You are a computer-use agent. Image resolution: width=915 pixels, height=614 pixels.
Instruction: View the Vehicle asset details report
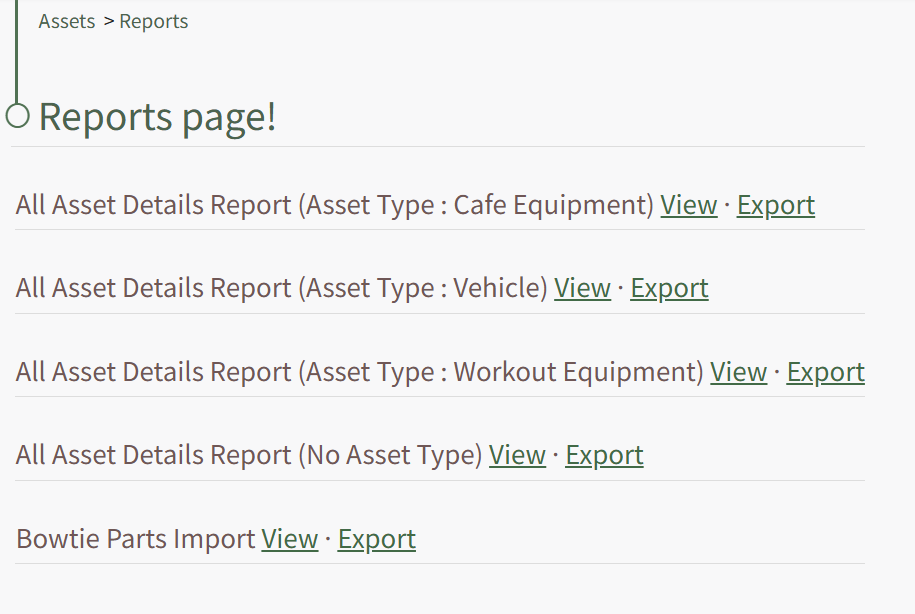click(582, 288)
